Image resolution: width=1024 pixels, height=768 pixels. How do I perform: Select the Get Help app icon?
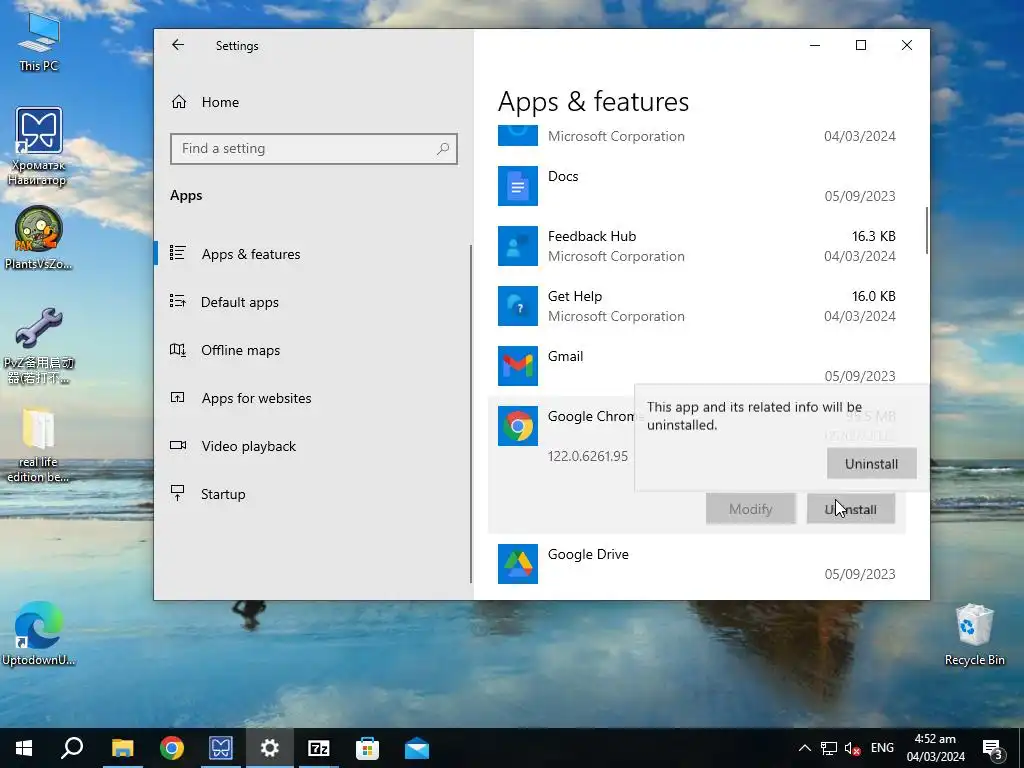click(518, 306)
